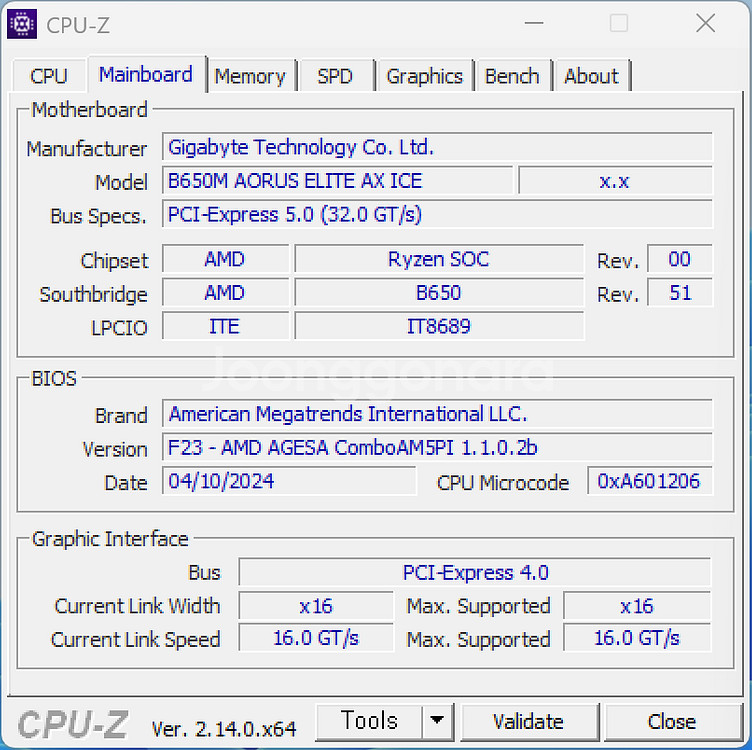Click the Manufacturer Gigabyte field
752x750 pixels.
coord(437,148)
